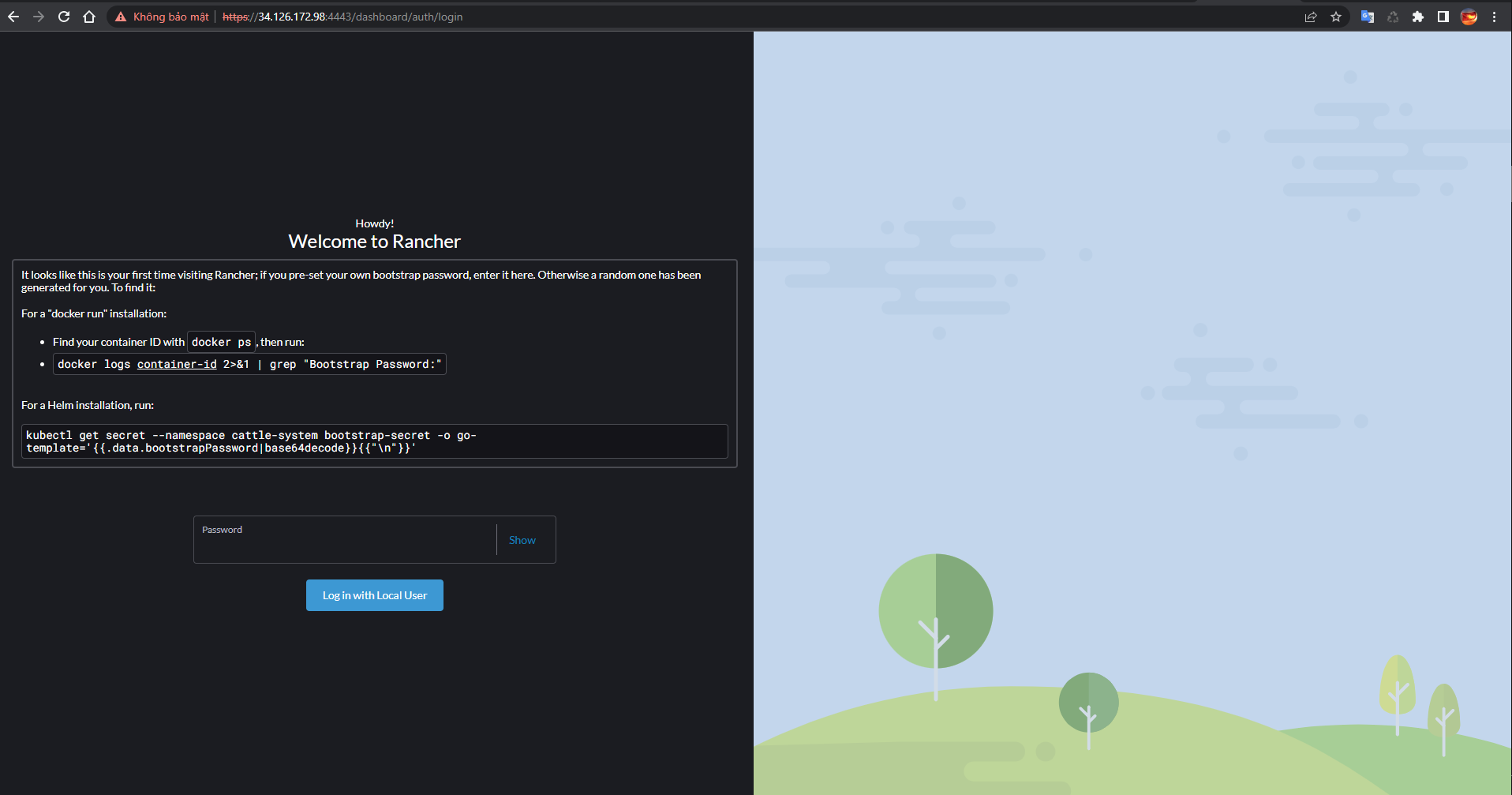Click the docker logs command snippet
This screenshot has height=795, width=1512.
point(249,364)
